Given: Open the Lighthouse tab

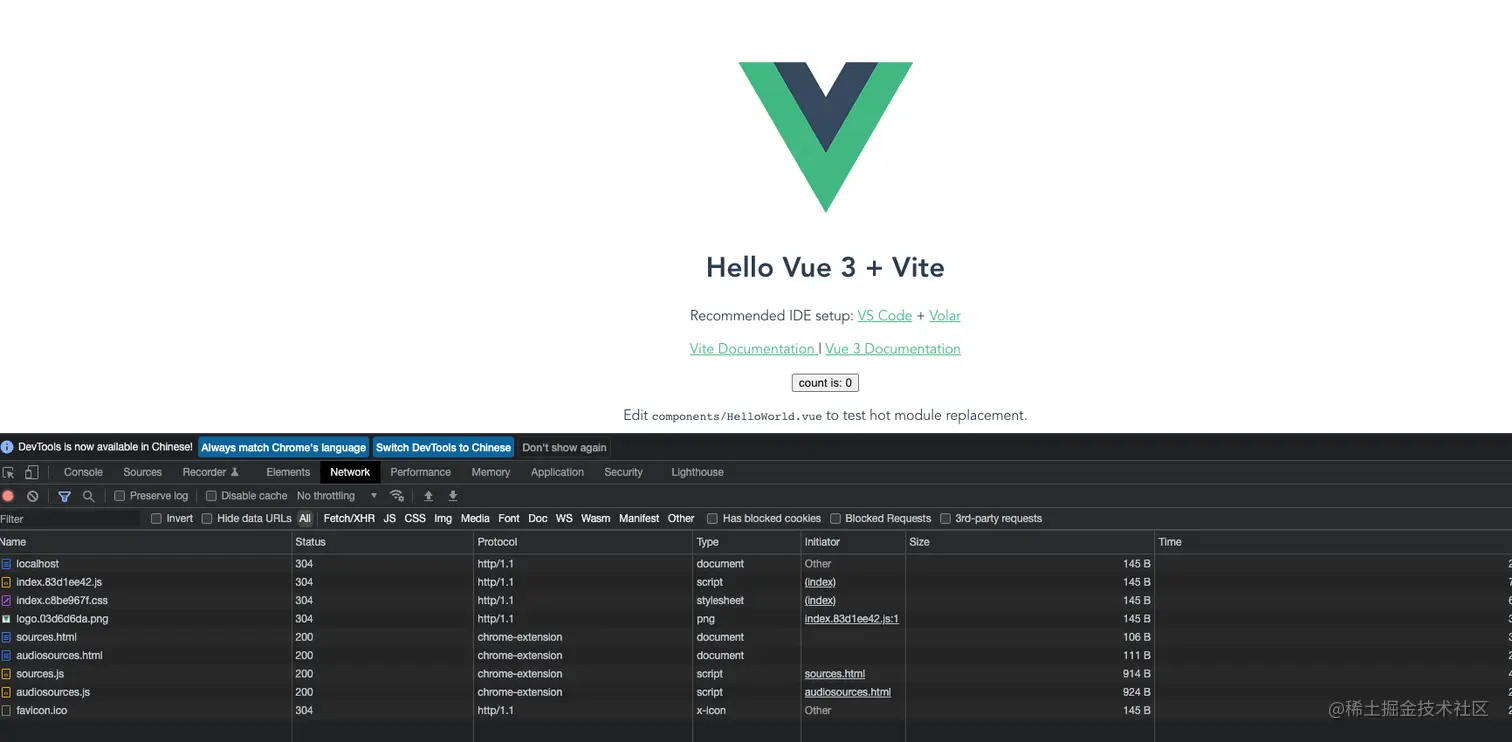Looking at the screenshot, I should click(697, 472).
